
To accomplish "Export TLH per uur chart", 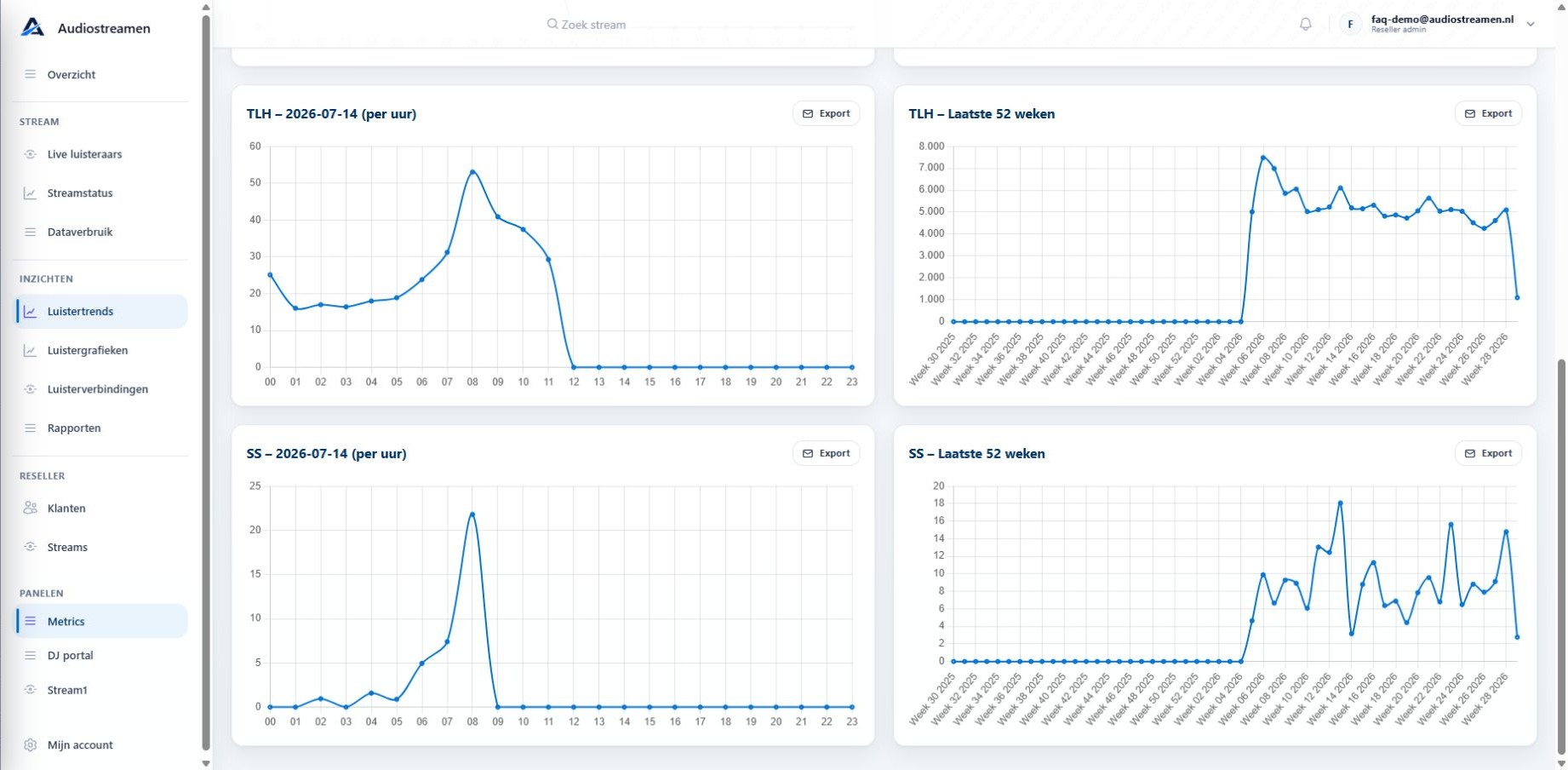I will point(826,113).
